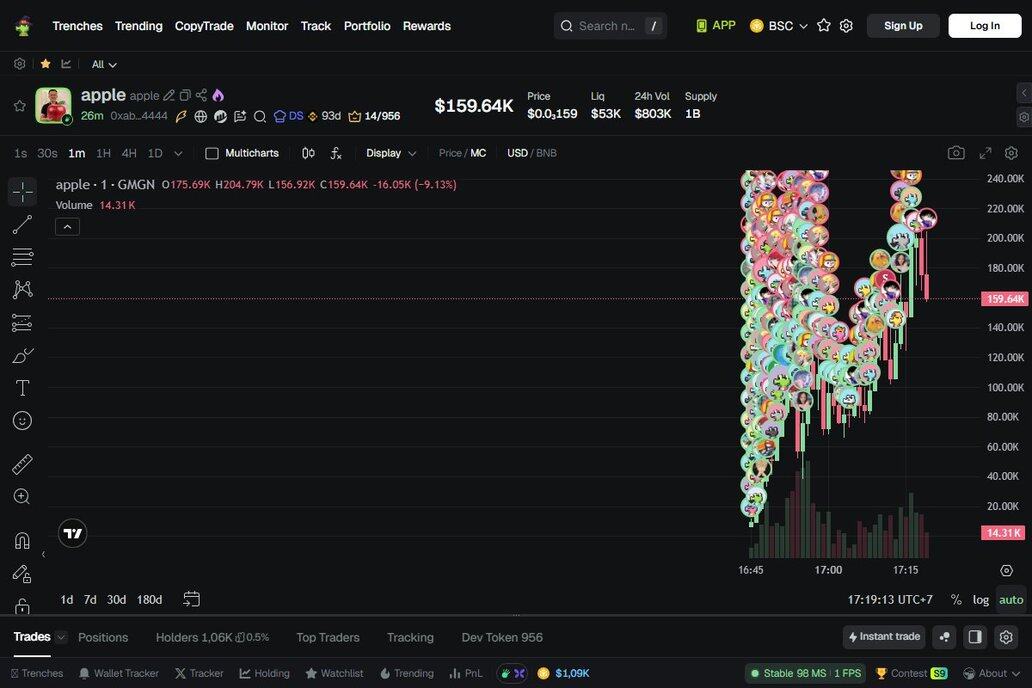Select the trend line drawing tool
Image resolution: width=1032 pixels, height=688 pixels.
(x=22, y=225)
